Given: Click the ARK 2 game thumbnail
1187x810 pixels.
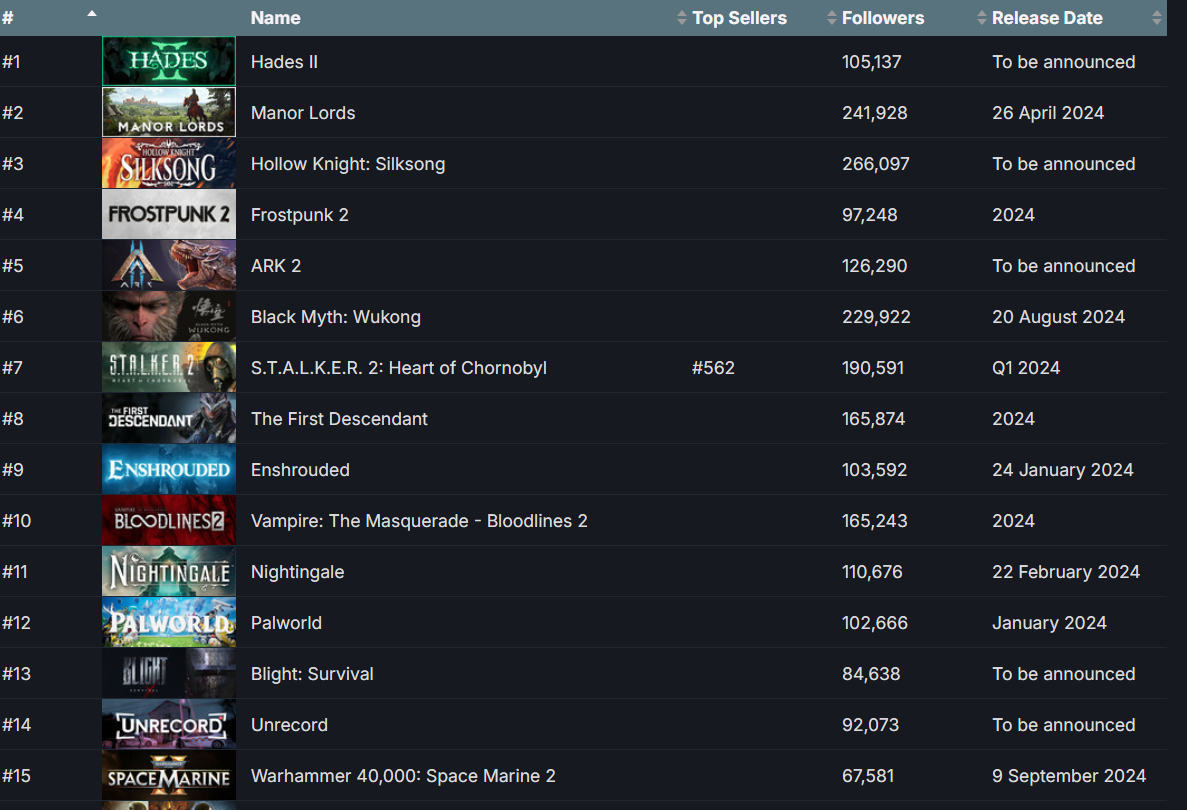Looking at the screenshot, I should [169, 265].
